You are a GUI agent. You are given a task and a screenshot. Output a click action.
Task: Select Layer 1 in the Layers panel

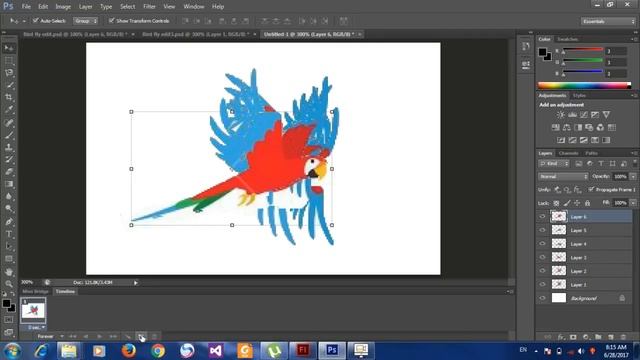tap(584, 284)
